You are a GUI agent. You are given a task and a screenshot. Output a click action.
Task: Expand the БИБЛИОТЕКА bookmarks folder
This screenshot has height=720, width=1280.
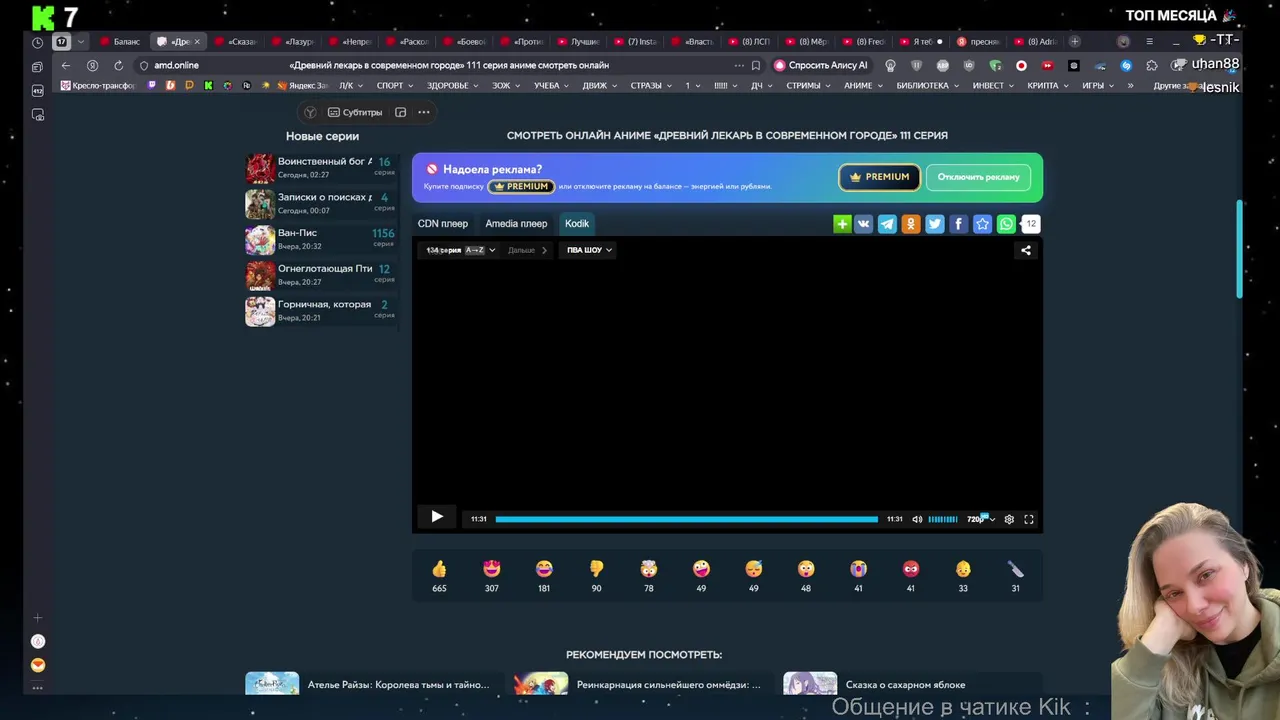coord(927,86)
